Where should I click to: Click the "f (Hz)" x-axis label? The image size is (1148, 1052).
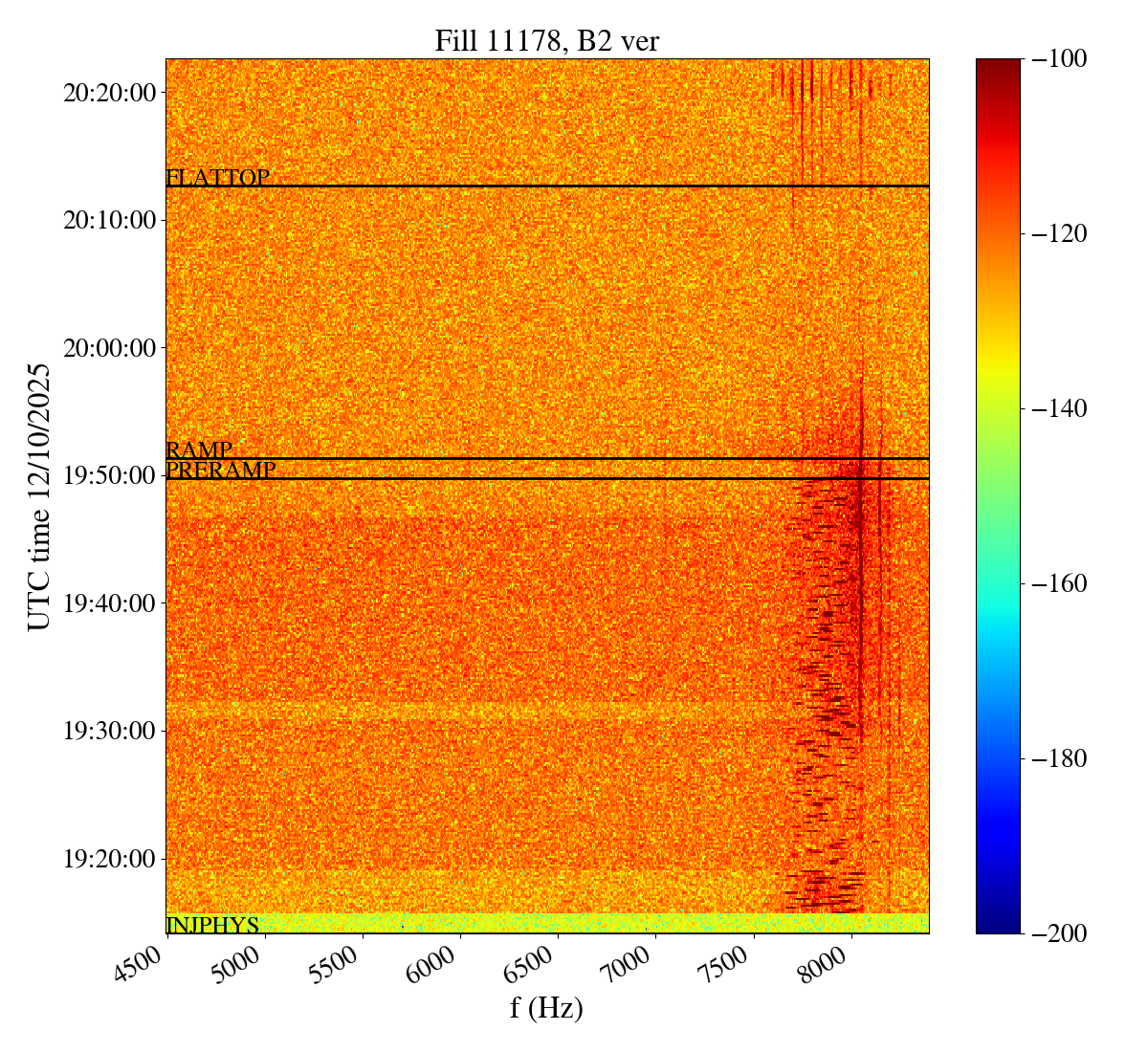tap(546, 1008)
